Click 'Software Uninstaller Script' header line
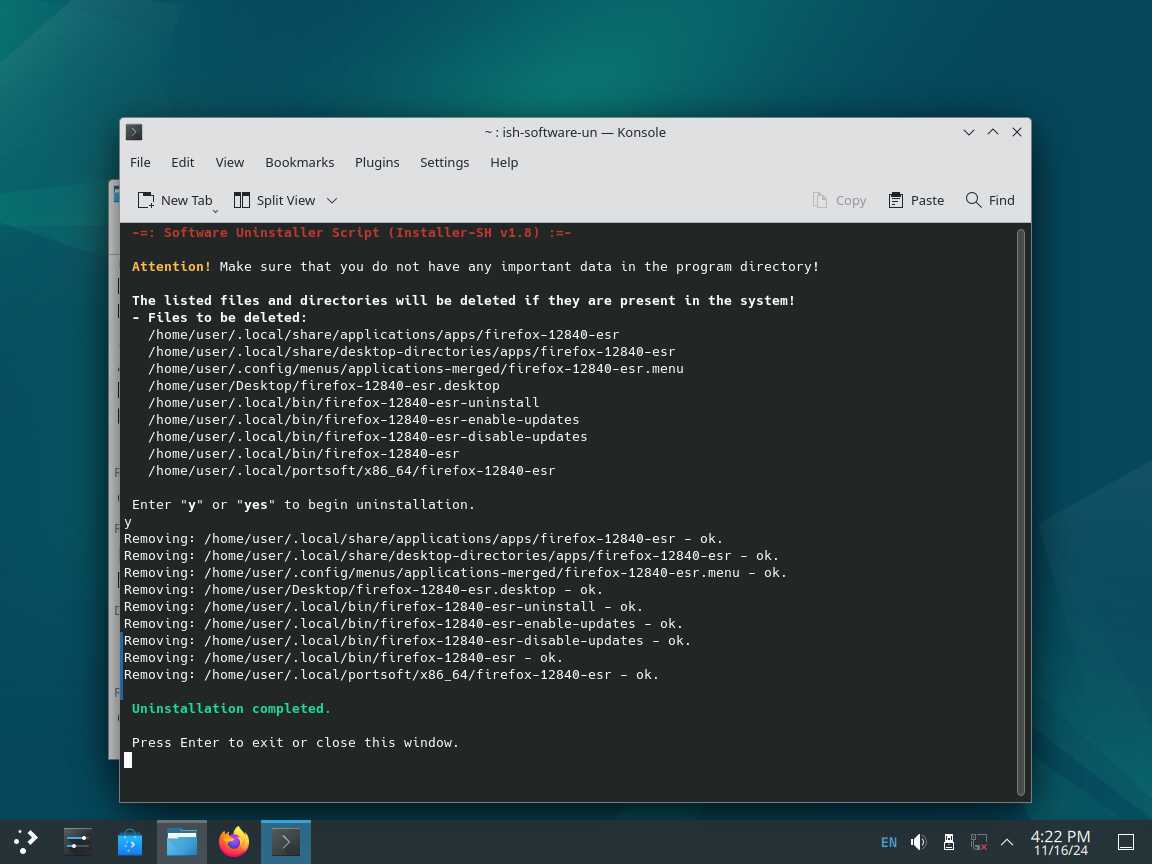 coord(352,232)
